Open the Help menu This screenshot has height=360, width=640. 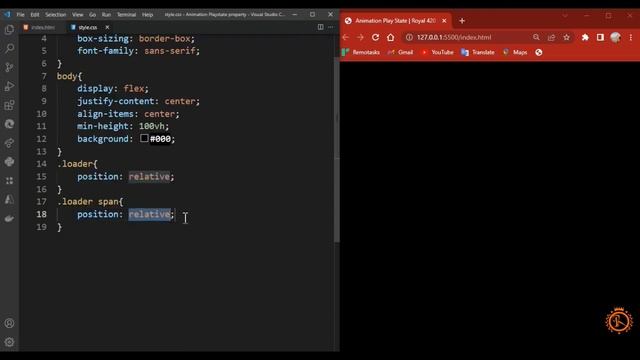[x=147, y=14]
